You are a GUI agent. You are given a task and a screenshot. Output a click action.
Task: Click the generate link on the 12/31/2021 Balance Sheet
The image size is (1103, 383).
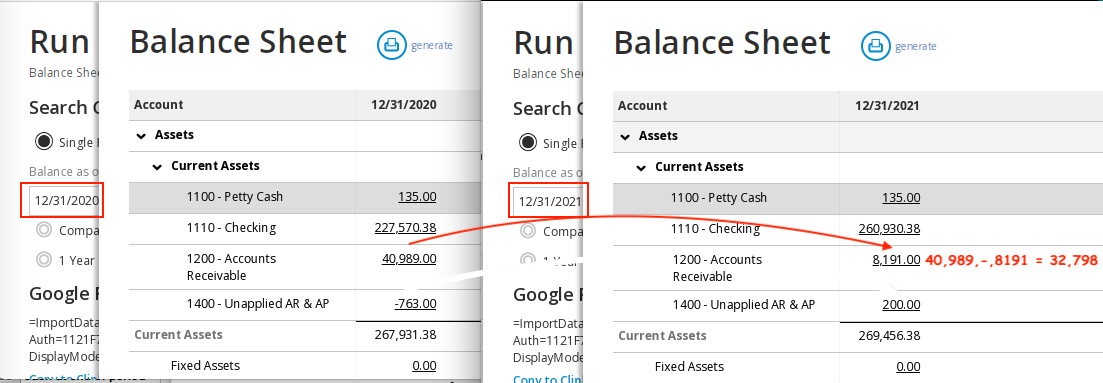(x=916, y=46)
